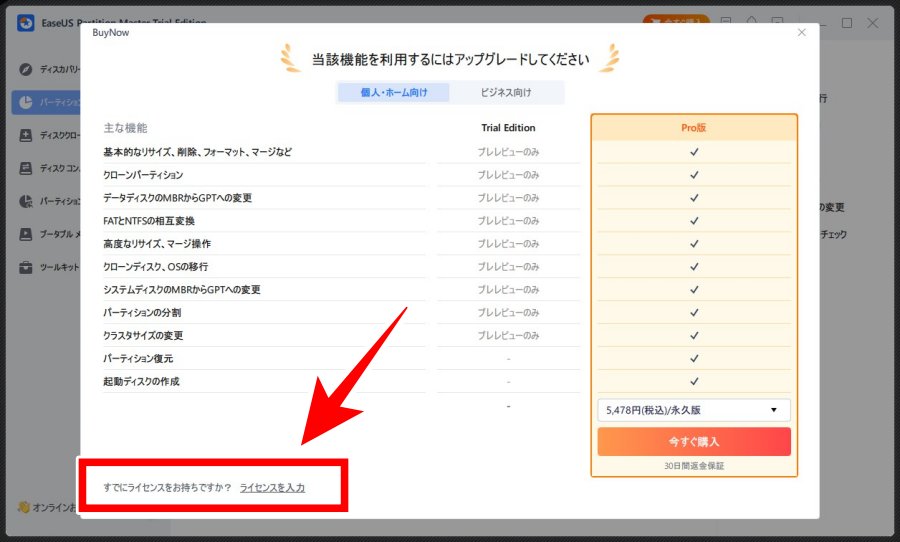The width and height of the screenshot is (900, 542).
Task: Click プレビューのみ beside FATとNTFSの相互変換
Action: (x=509, y=220)
